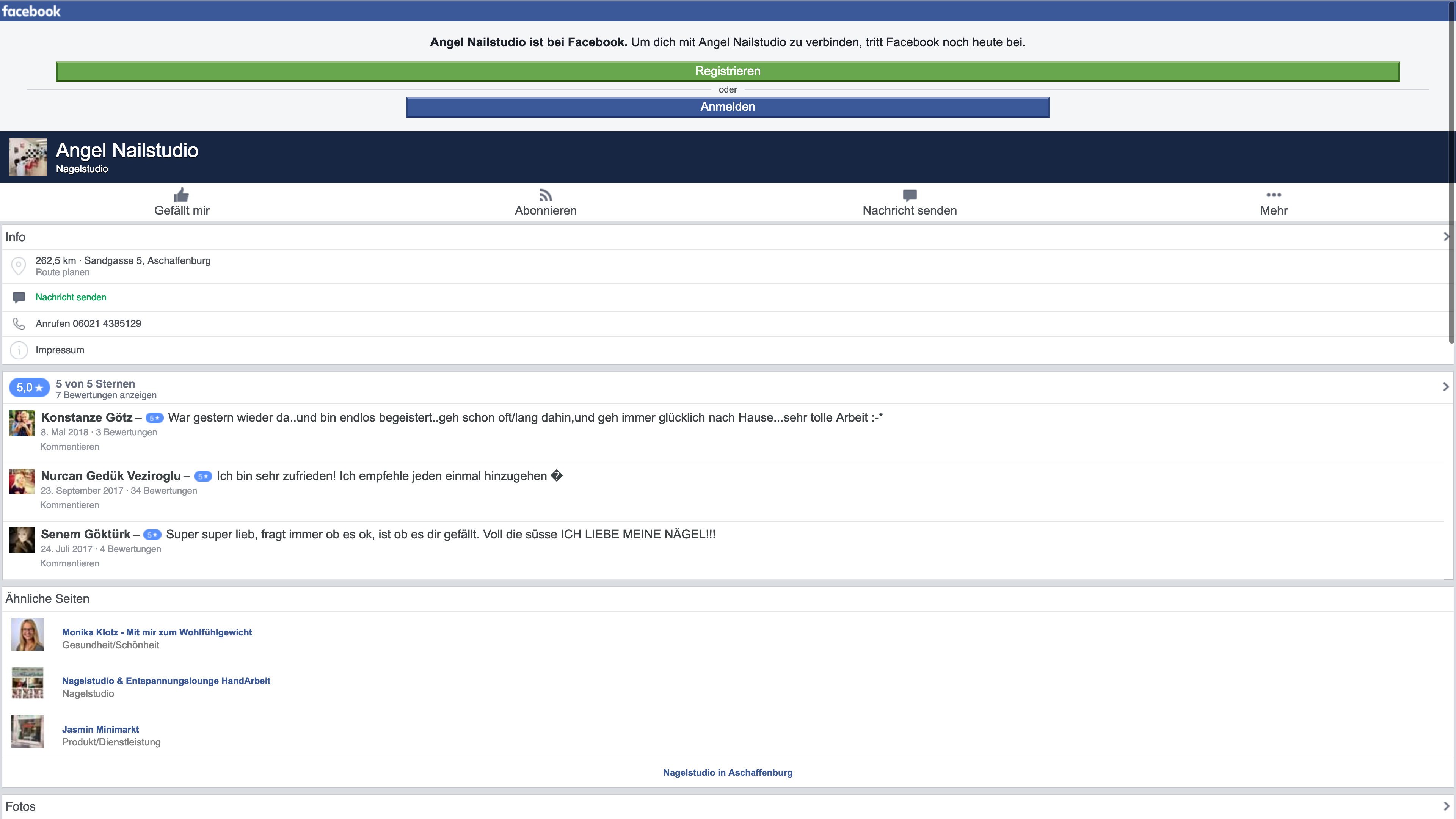Open the Impressum entry
Image resolution: width=1456 pixels, height=819 pixels.
pyautogui.click(x=60, y=350)
